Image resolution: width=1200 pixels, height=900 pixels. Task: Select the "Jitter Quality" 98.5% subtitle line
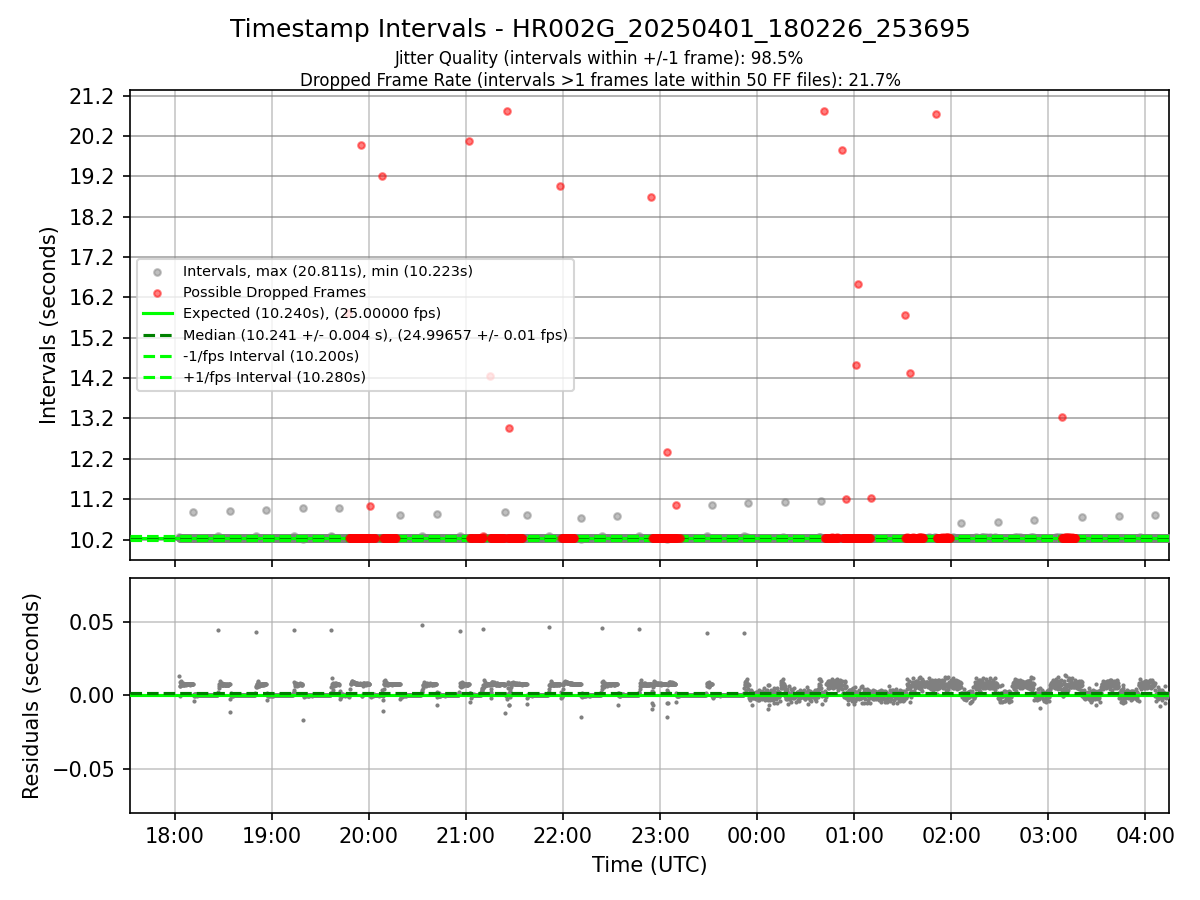(x=600, y=58)
